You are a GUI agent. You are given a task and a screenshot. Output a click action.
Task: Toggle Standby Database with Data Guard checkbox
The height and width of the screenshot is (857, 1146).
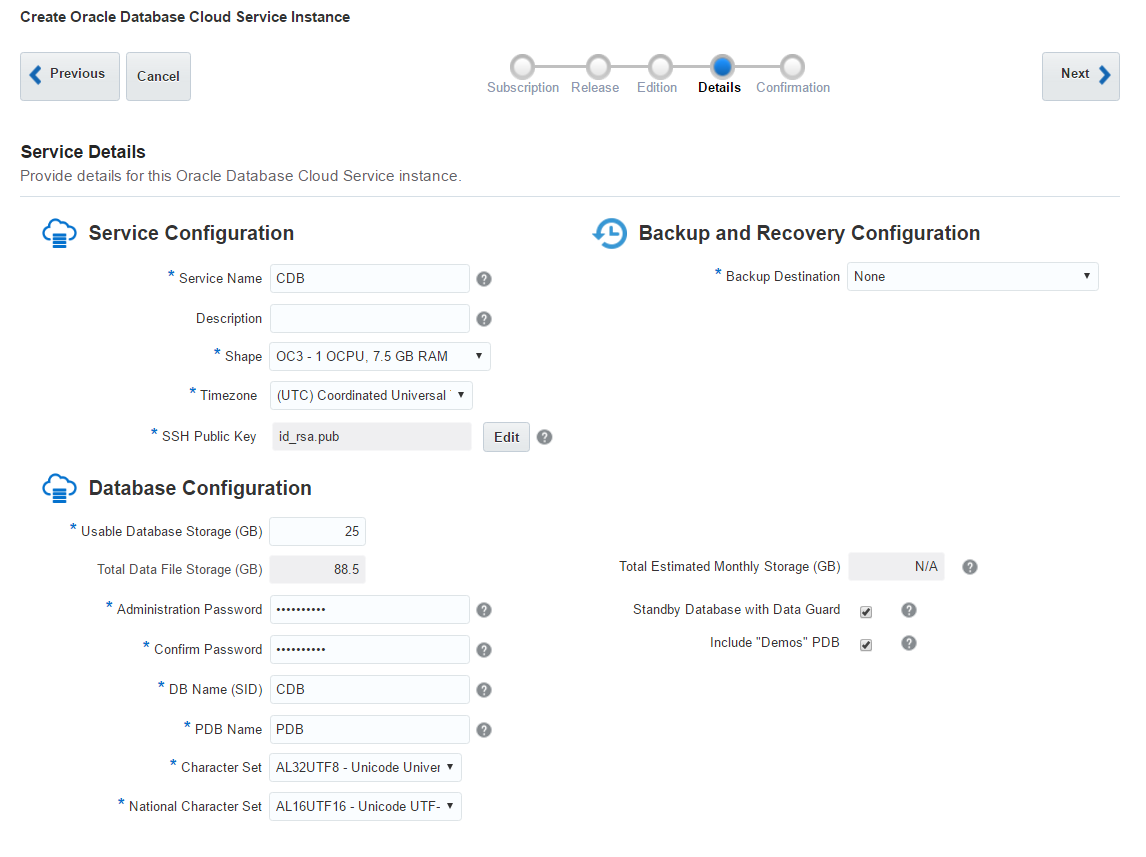point(866,612)
